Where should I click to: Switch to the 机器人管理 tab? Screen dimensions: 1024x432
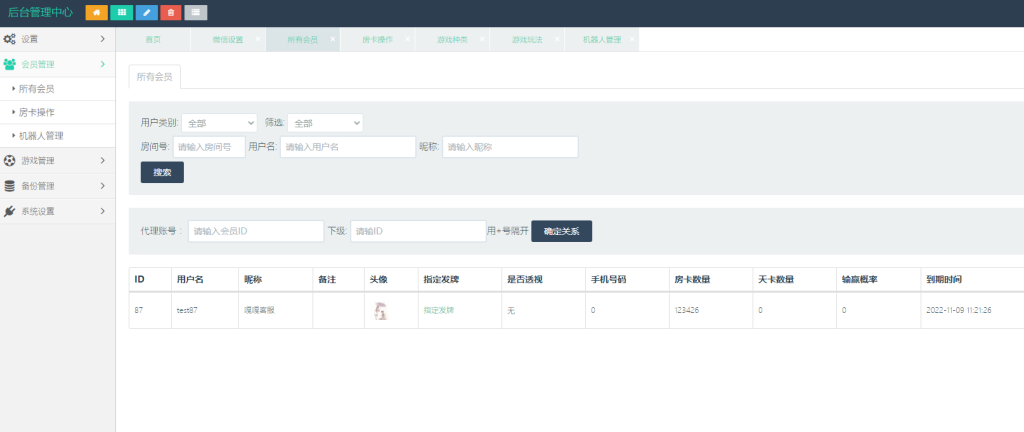(x=601, y=40)
